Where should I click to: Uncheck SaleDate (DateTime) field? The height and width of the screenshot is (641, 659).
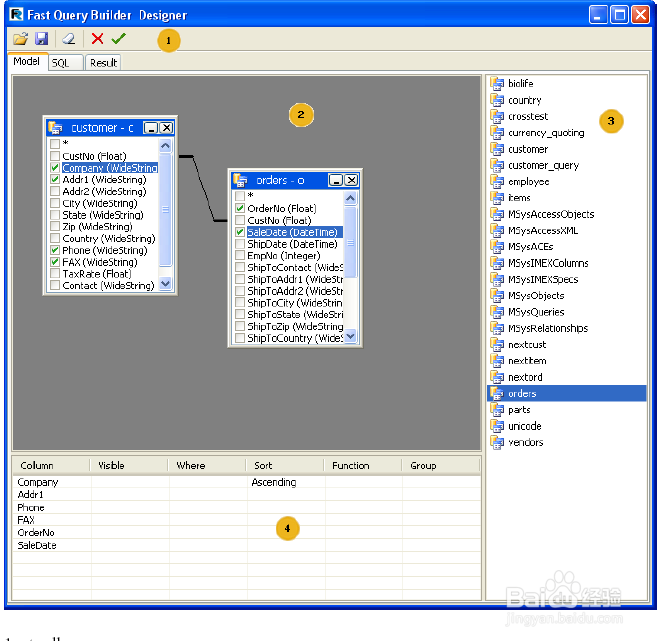[240, 232]
